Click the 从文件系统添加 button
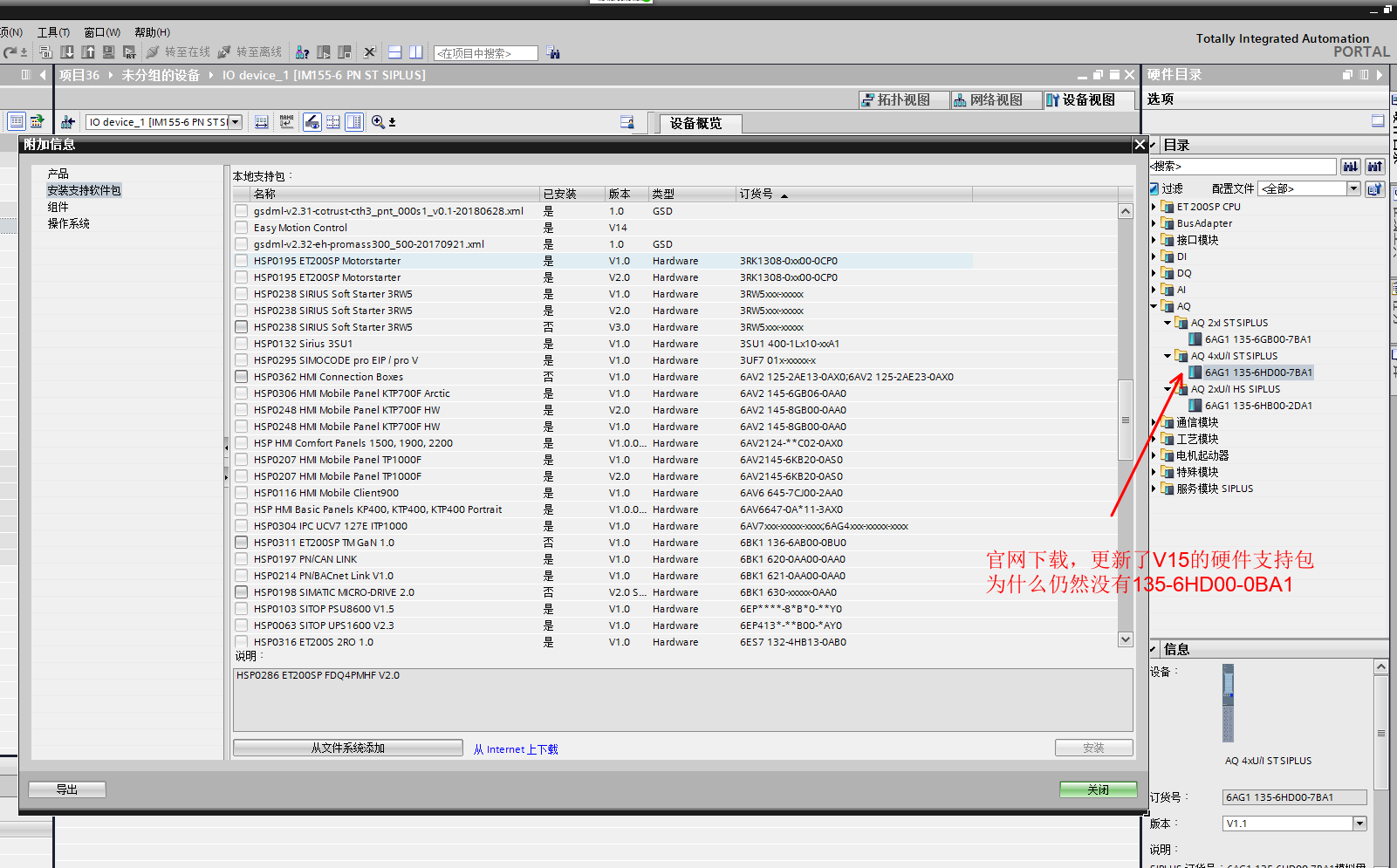1397x868 pixels. [347, 748]
